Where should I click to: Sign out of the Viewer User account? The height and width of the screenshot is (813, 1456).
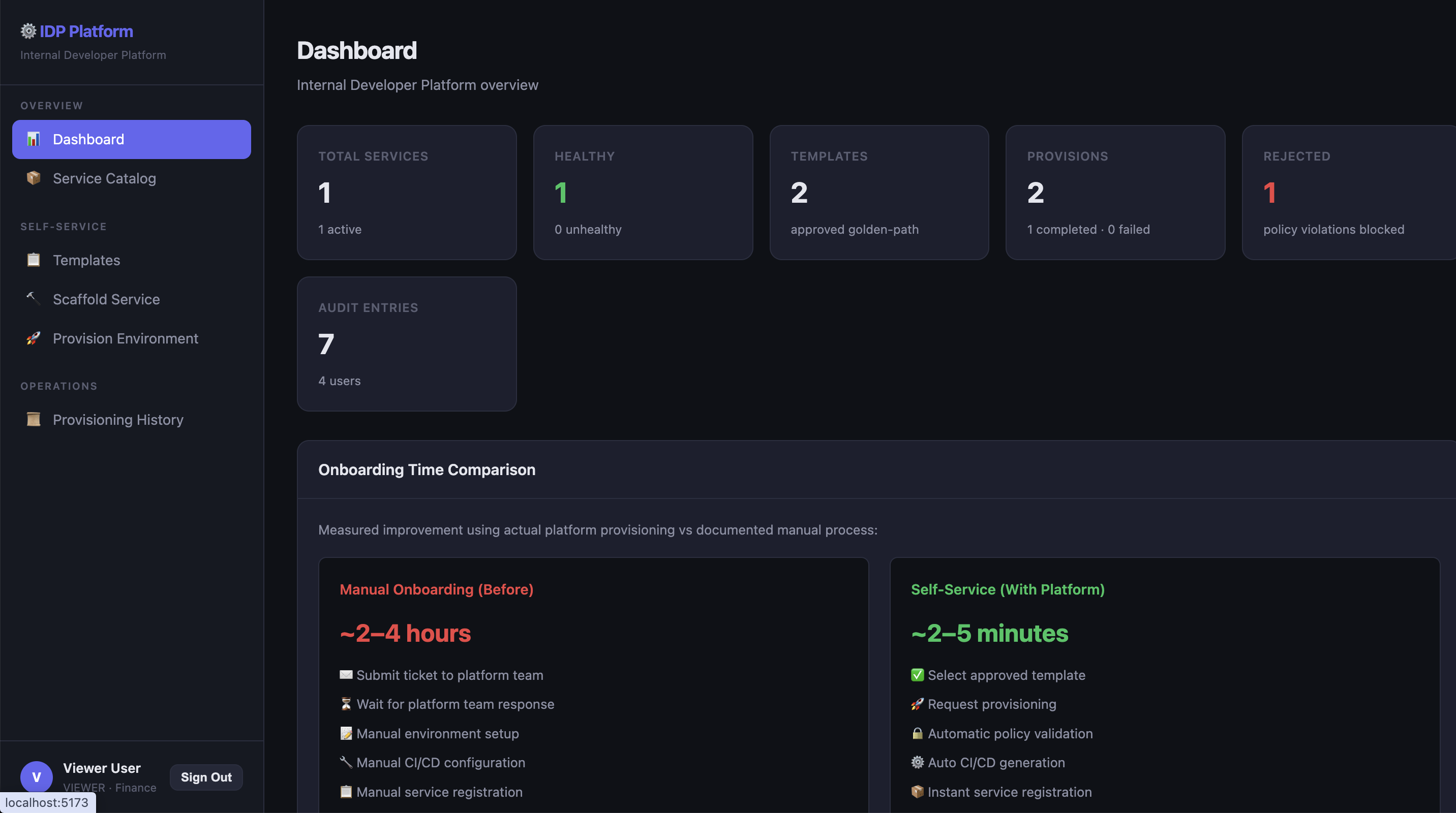(206, 777)
